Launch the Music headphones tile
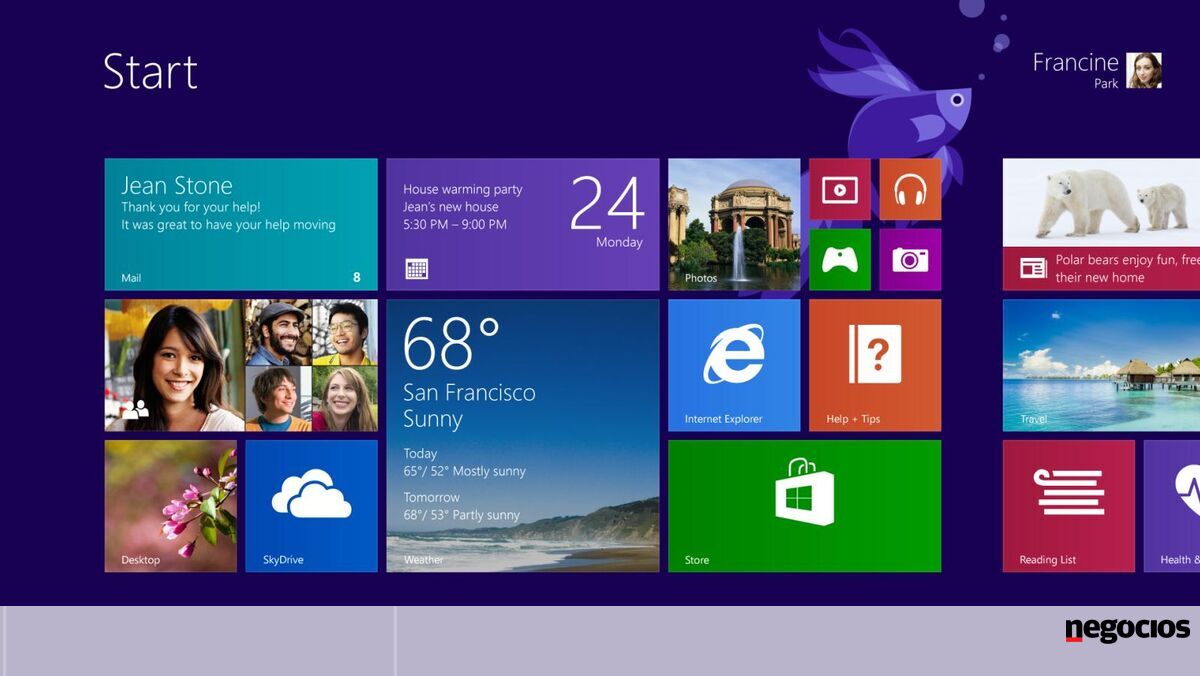 910,189
